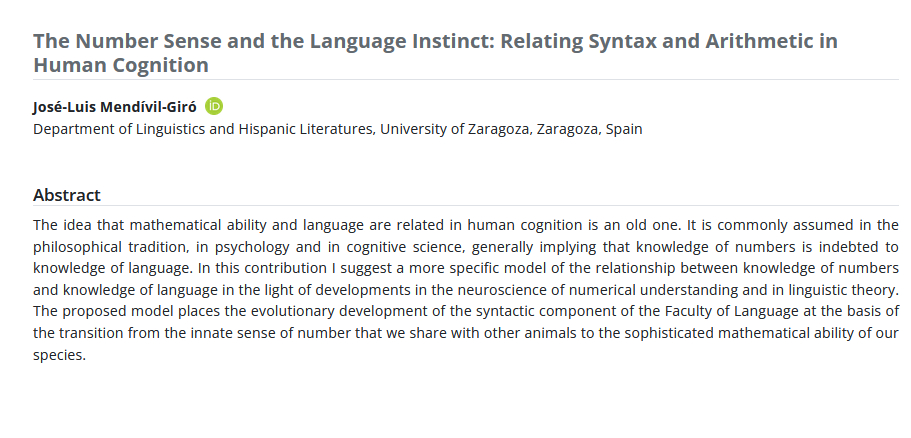The height and width of the screenshot is (438, 911).
Task: Open author José-Luis Mendívil-Giró's profile link
Action: [115, 107]
